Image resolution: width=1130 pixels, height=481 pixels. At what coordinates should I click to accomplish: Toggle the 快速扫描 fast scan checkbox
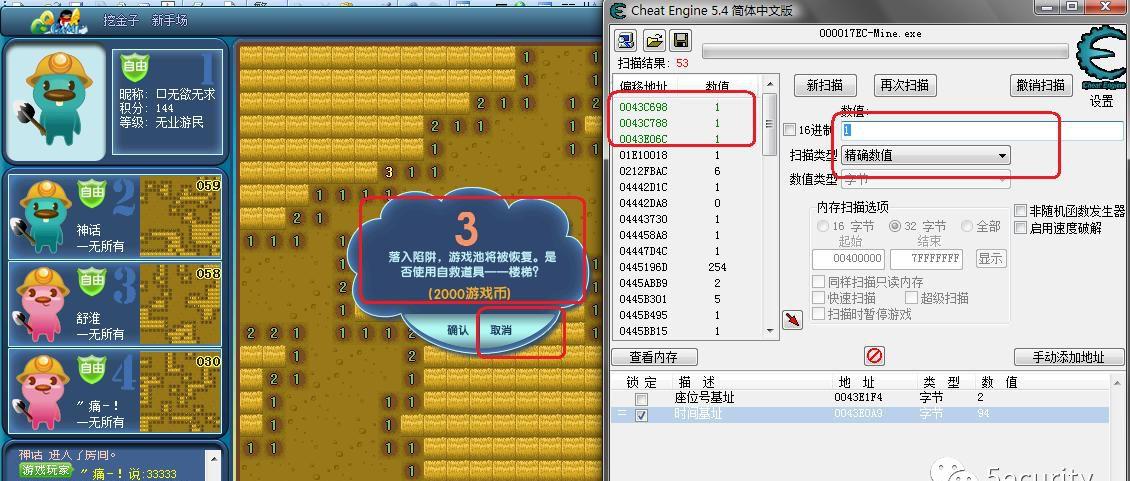coord(818,298)
